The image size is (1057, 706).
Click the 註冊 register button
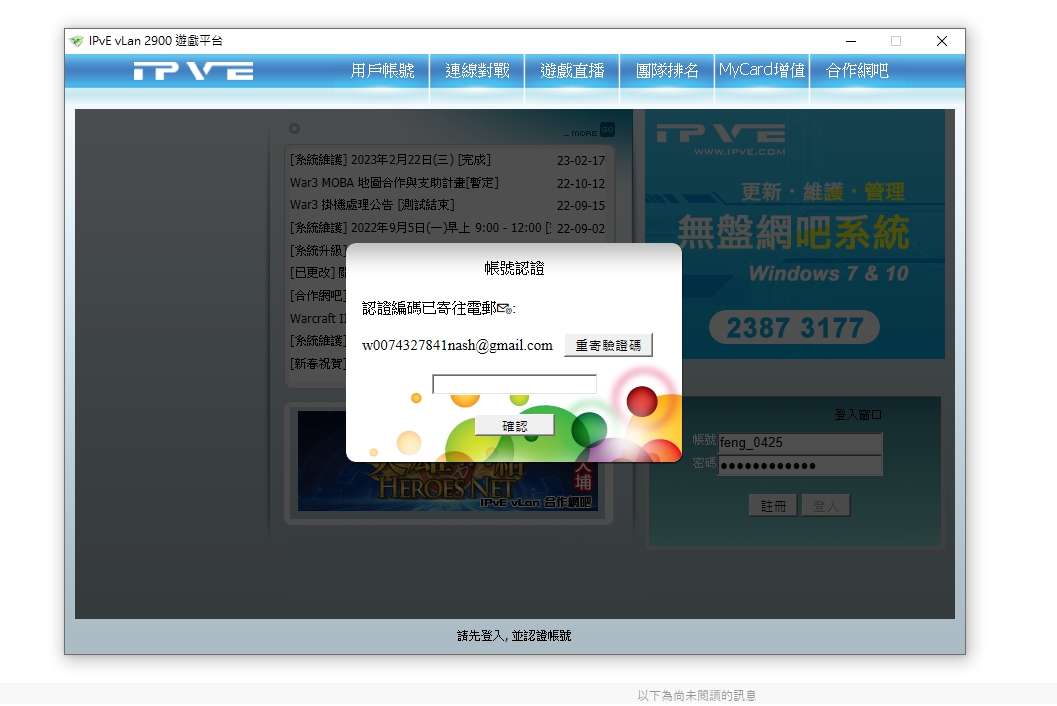773,506
